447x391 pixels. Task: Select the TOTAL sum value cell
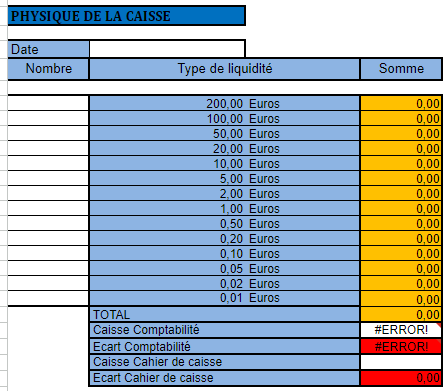[x=401, y=314]
